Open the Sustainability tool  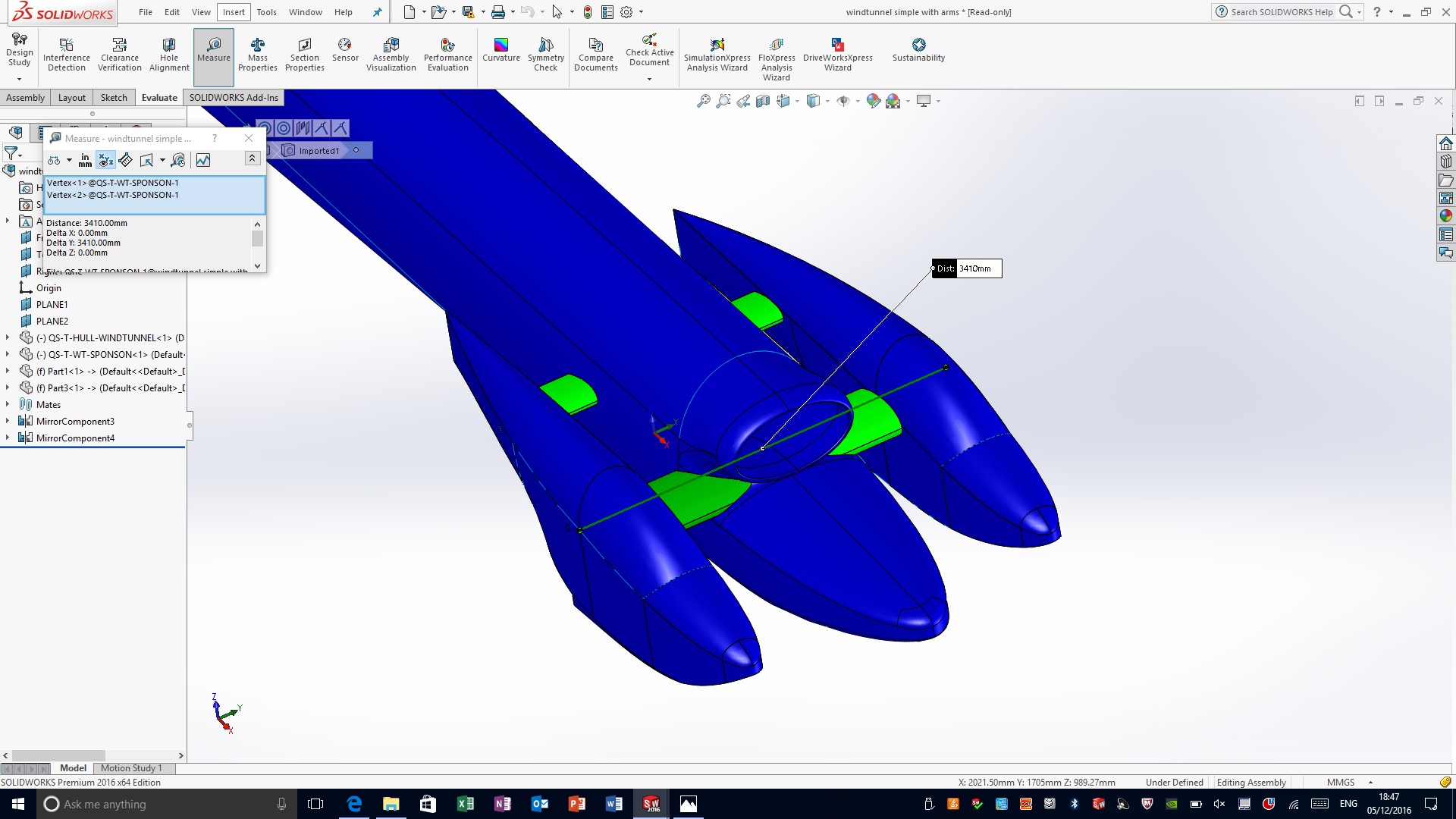tap(918, 50)
